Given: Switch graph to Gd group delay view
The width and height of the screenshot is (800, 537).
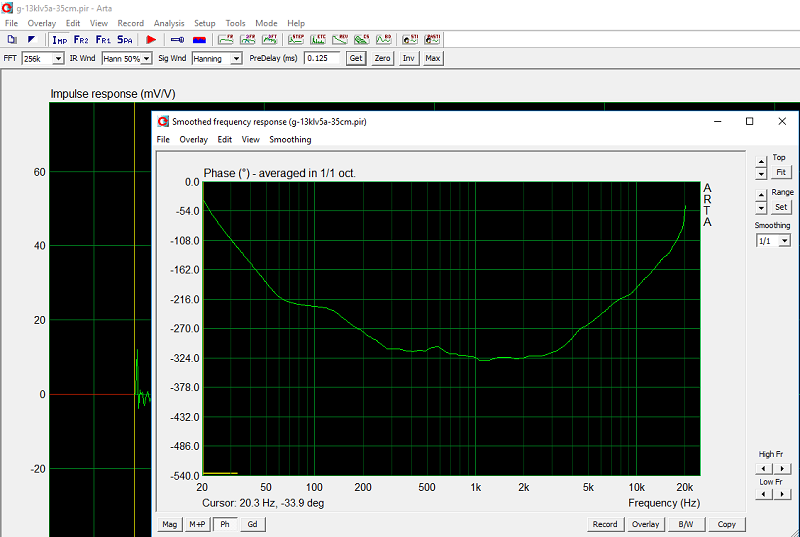Looking at the screenshot, I should point(253,524).
